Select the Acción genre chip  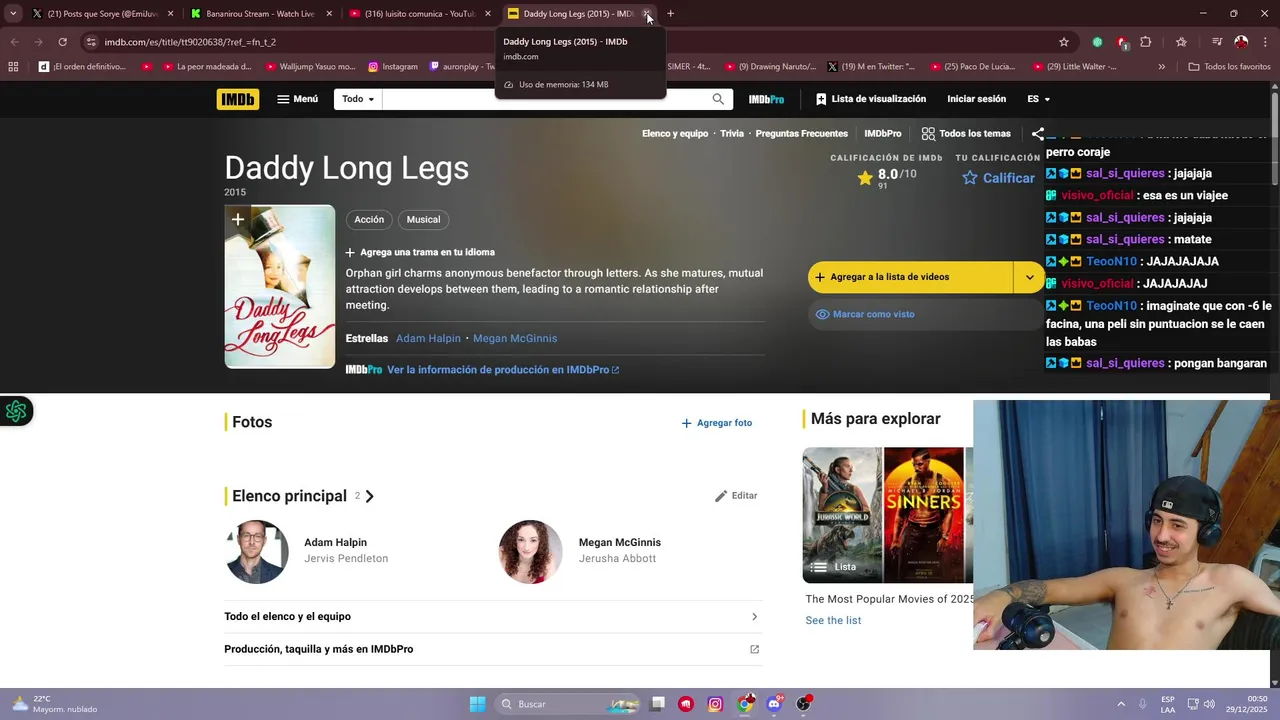369,220
